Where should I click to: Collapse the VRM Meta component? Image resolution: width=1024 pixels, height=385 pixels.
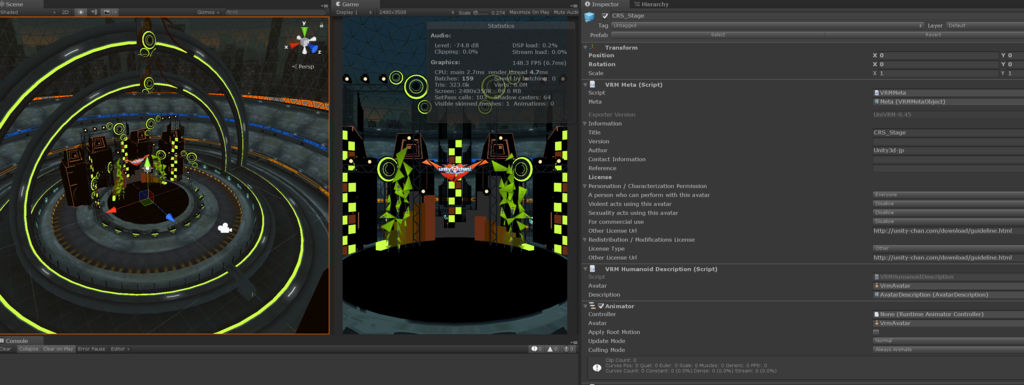point(584,84)
